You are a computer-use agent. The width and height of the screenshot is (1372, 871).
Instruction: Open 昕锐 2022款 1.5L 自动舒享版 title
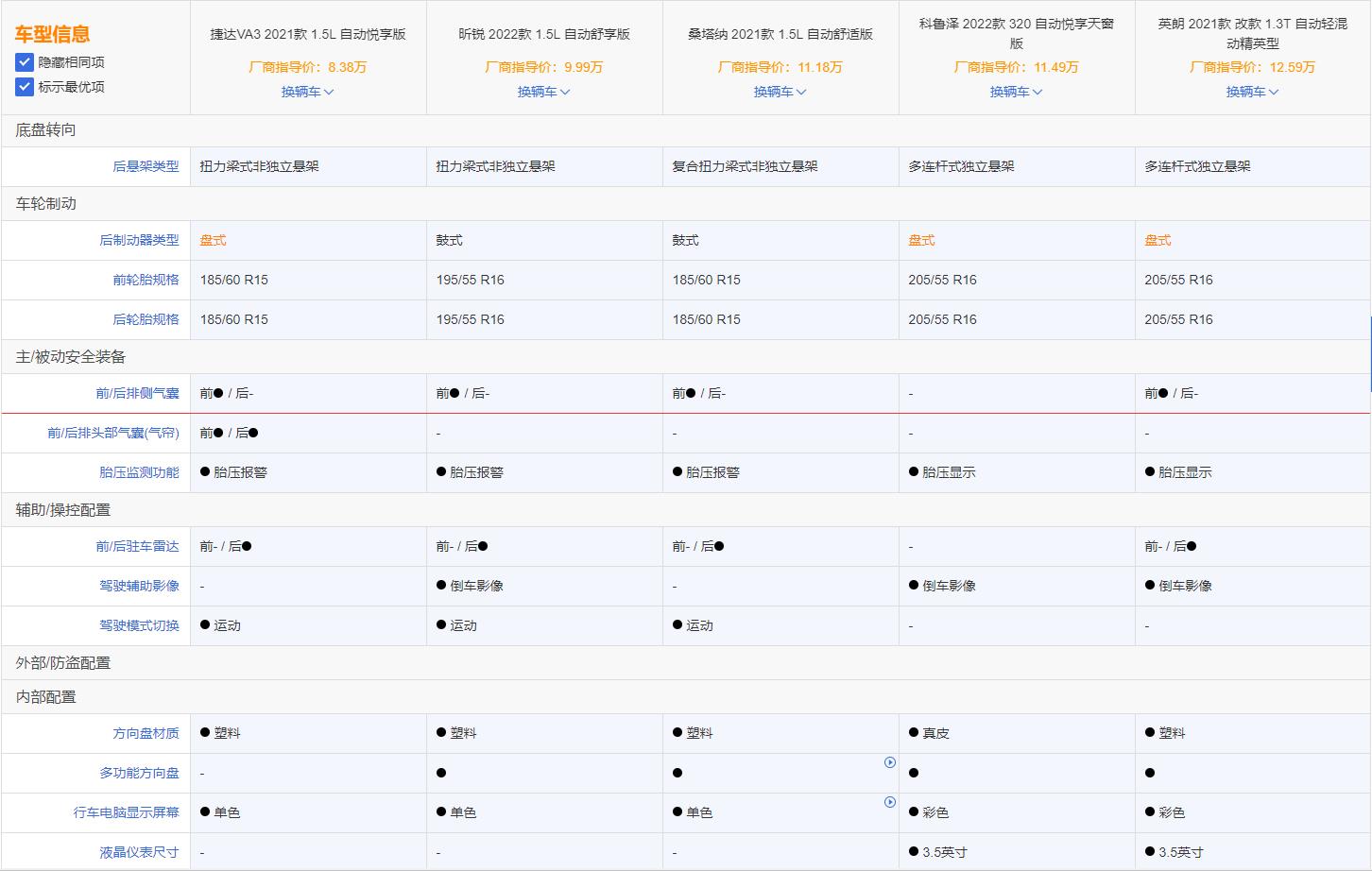[544, 34]
